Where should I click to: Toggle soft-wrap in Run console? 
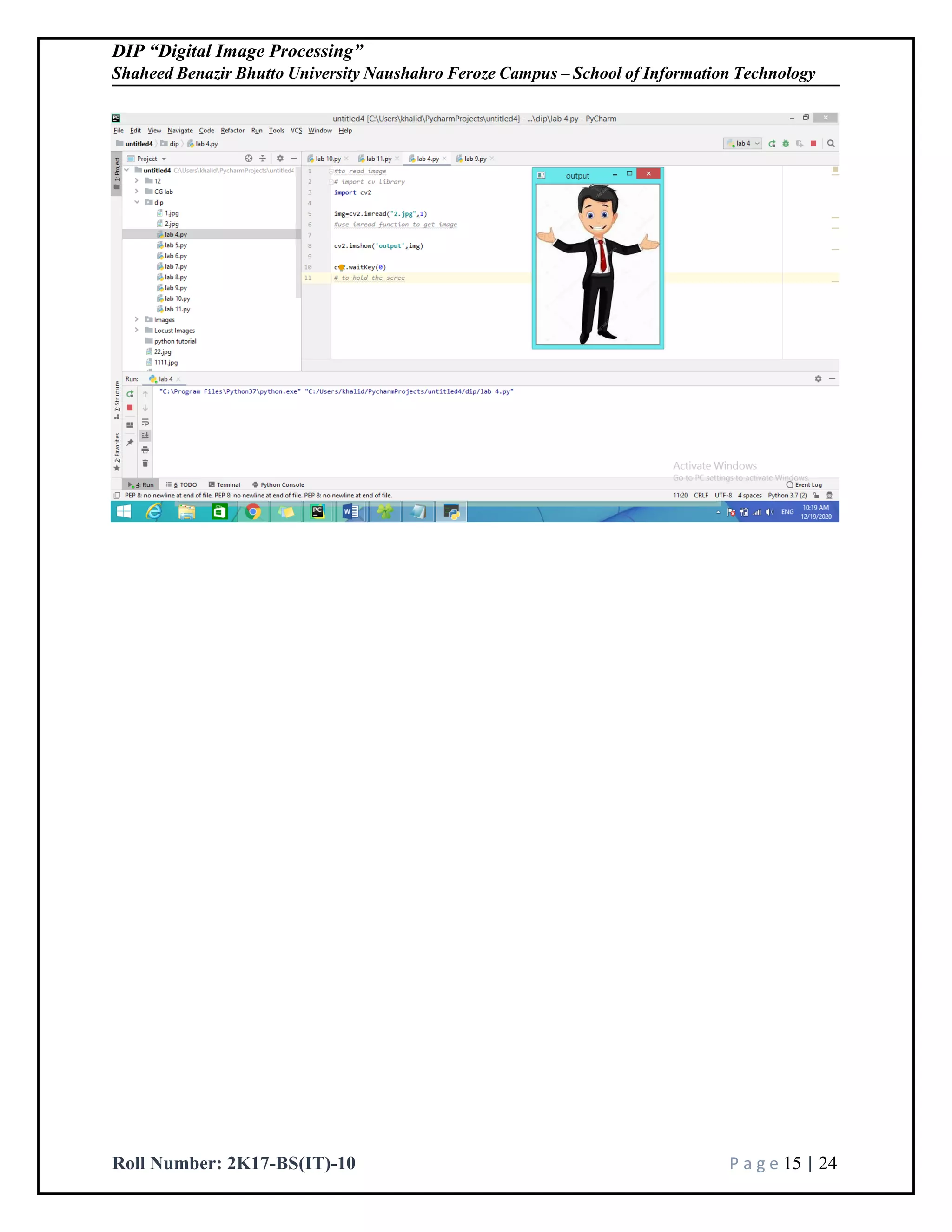tap(145, 422)
